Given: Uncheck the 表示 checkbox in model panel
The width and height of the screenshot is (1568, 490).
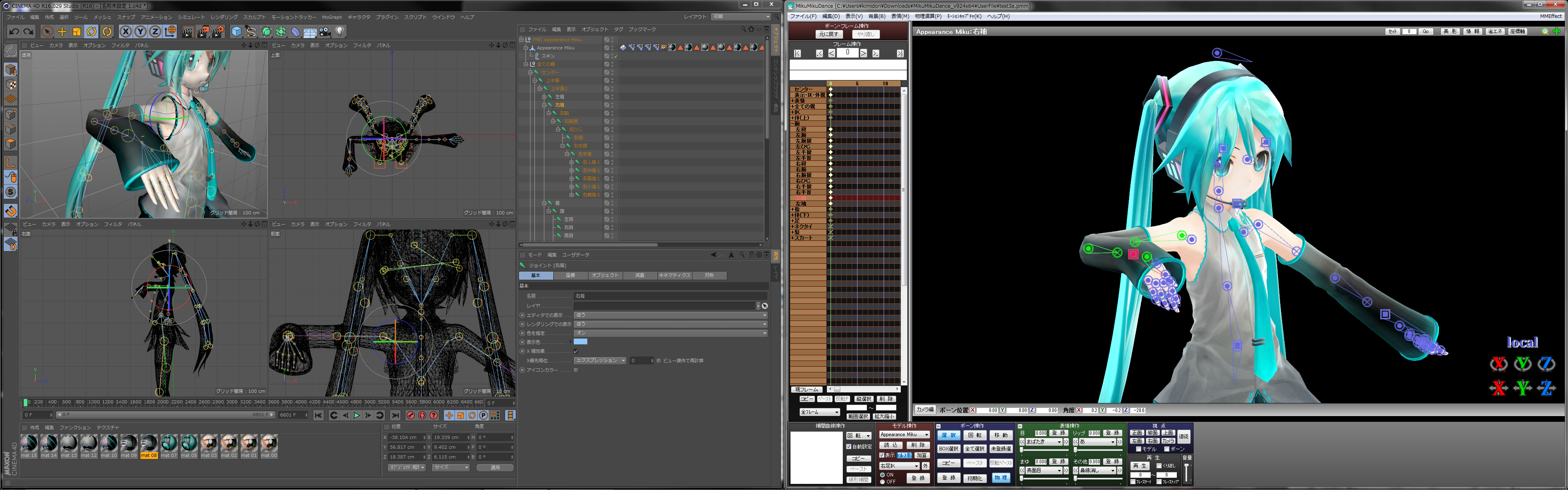Looking at the screenshot, I should pos(882,455).
